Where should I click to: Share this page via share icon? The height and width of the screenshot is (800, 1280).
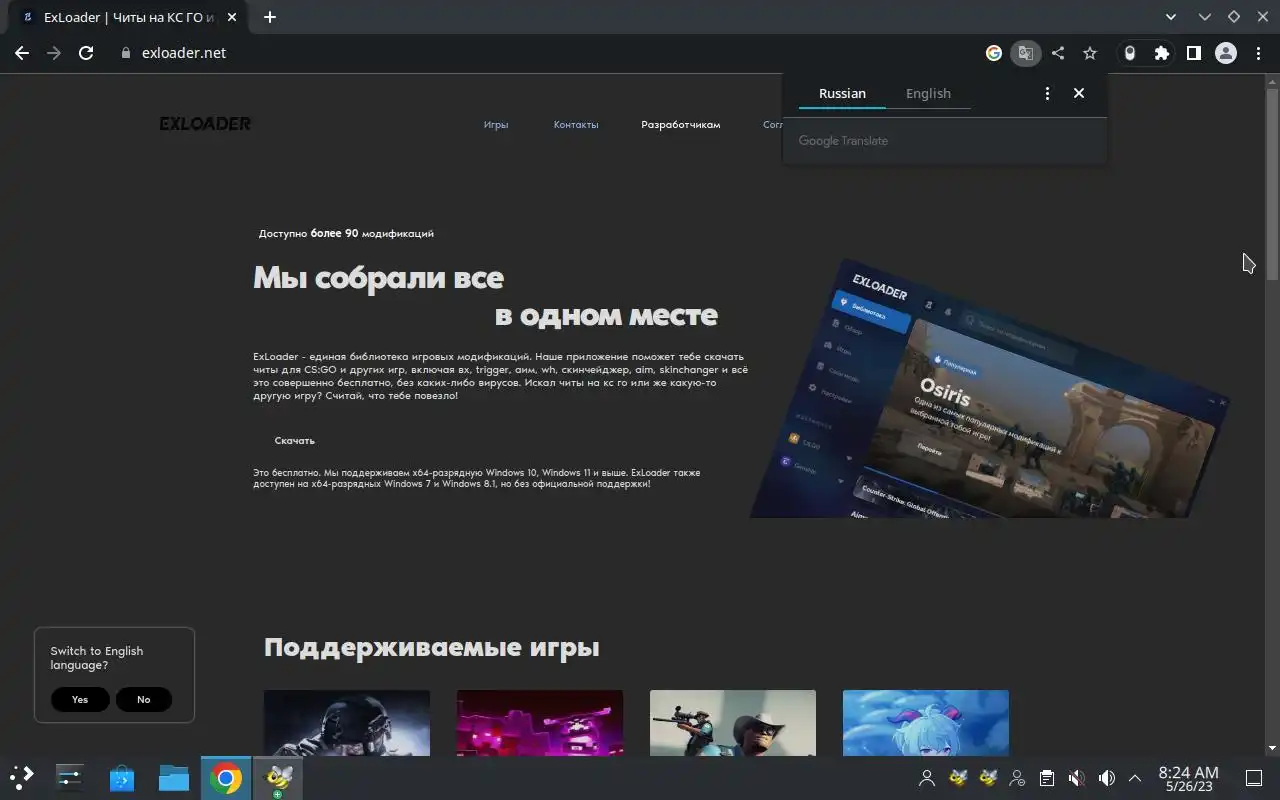[x=1058, y=53]
